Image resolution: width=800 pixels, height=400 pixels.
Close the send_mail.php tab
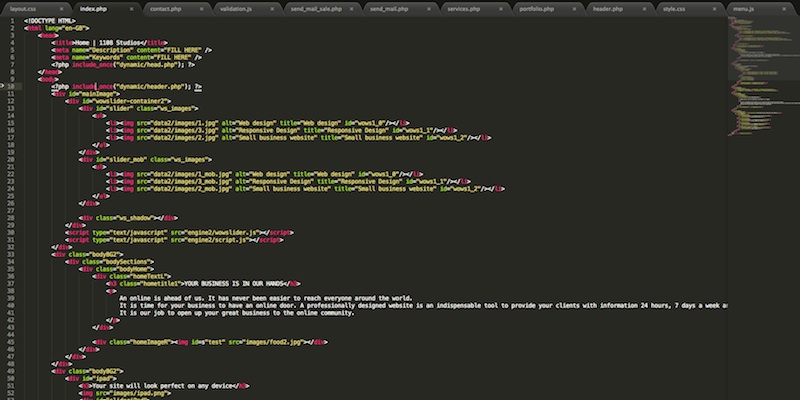point(429,9)
